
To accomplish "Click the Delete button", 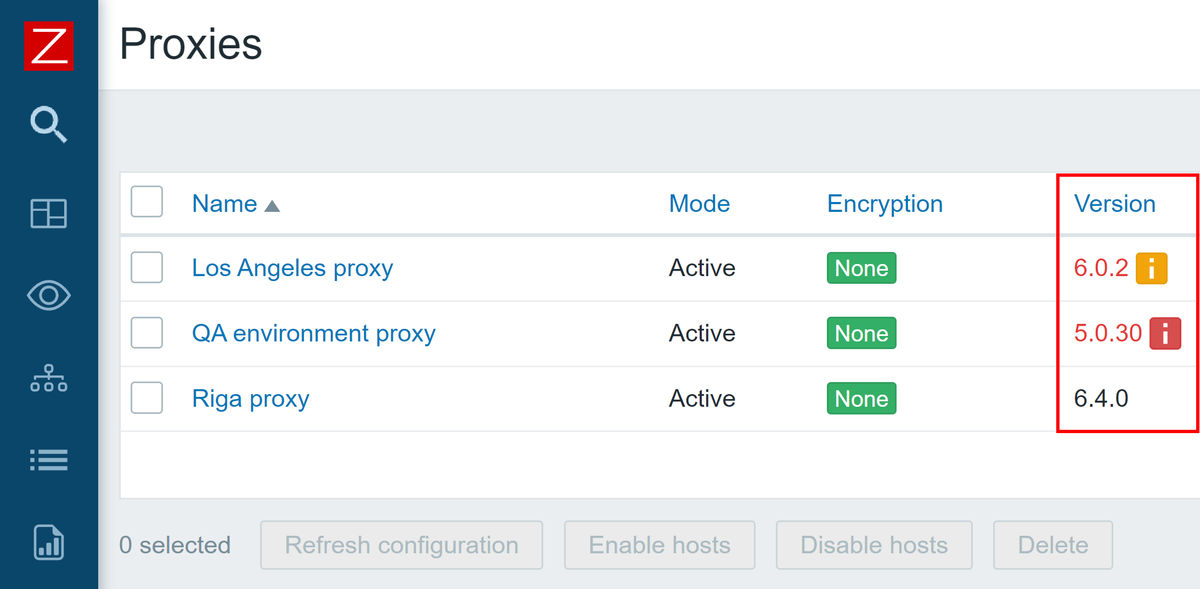I will (x=1052, y=545).
